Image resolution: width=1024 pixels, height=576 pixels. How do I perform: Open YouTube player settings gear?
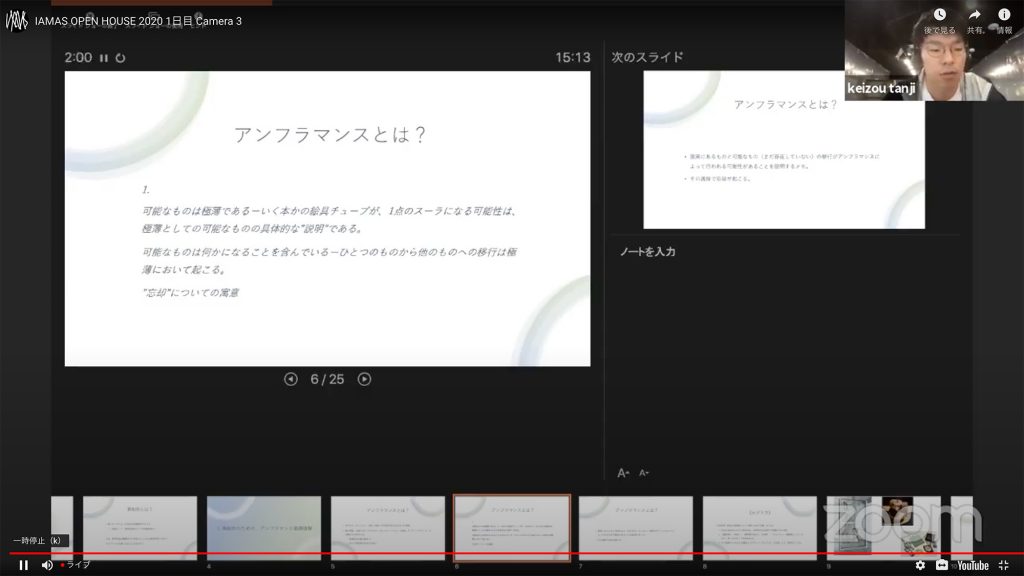pos(920,566)
